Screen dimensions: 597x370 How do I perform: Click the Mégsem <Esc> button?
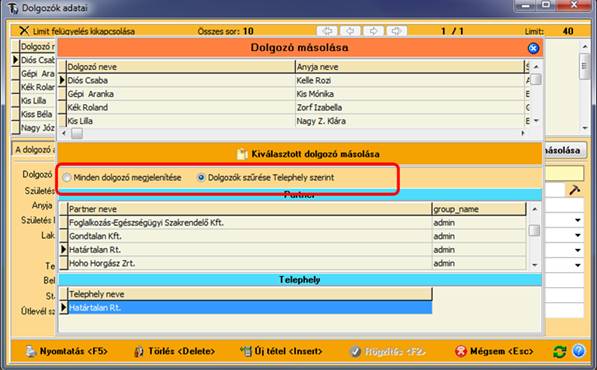coord(494,351)
